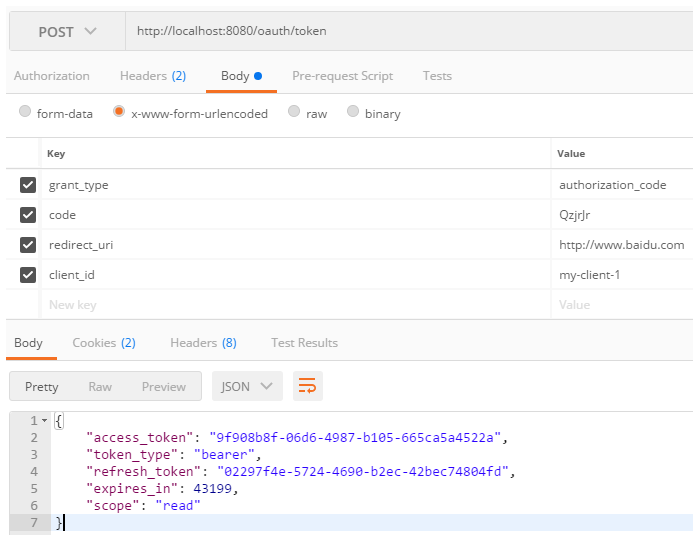Click the my-client-1 value cell
Viewport: 693px width, 543px height.
622,275
